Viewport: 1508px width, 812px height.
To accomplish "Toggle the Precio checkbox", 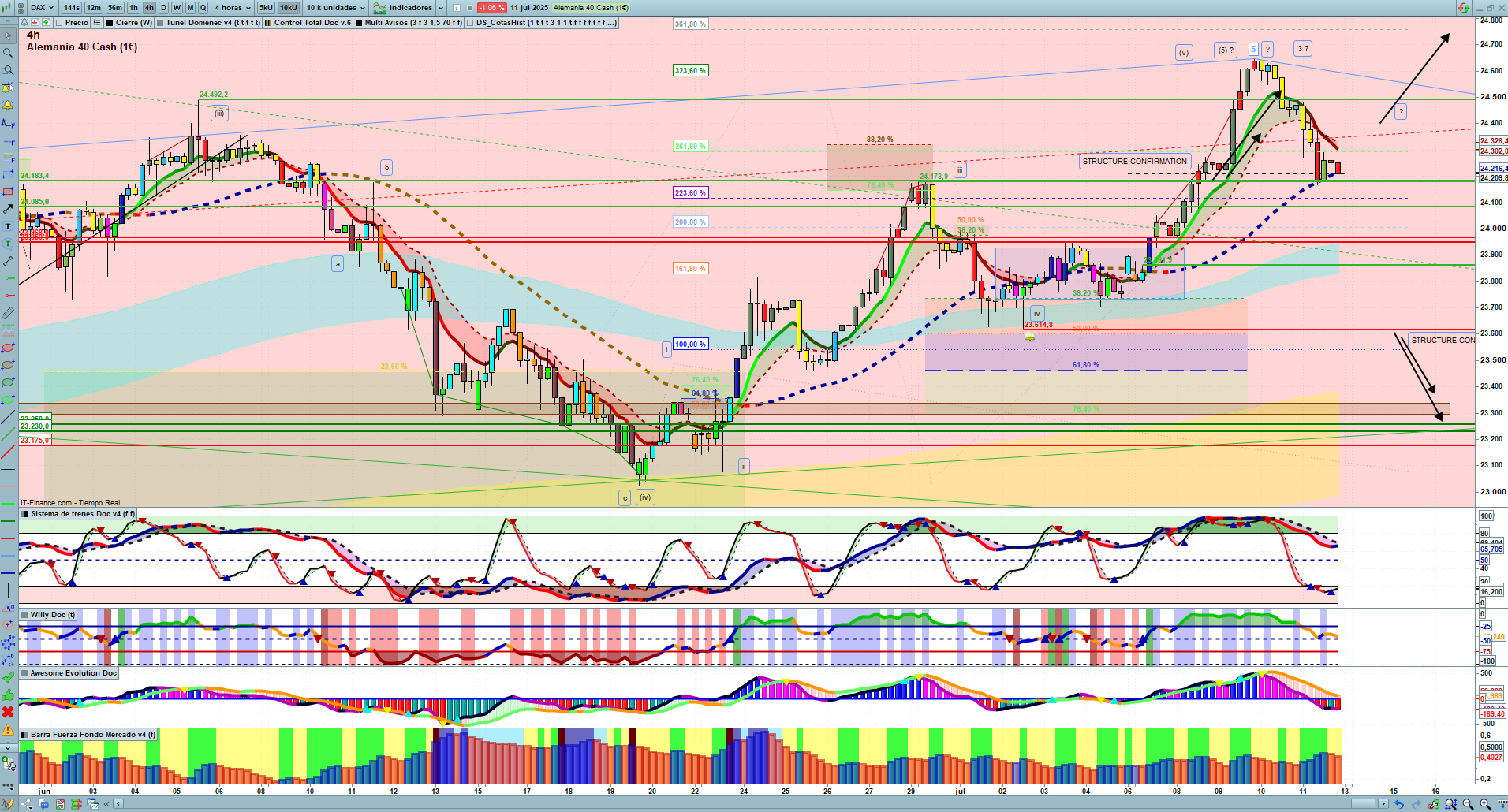I will (x=60, y=23).
